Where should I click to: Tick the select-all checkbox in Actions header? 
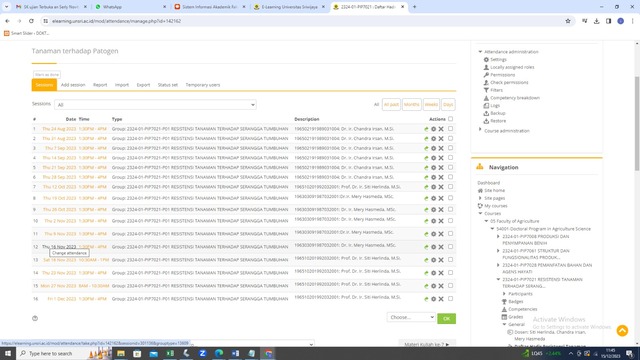[450, 119]
